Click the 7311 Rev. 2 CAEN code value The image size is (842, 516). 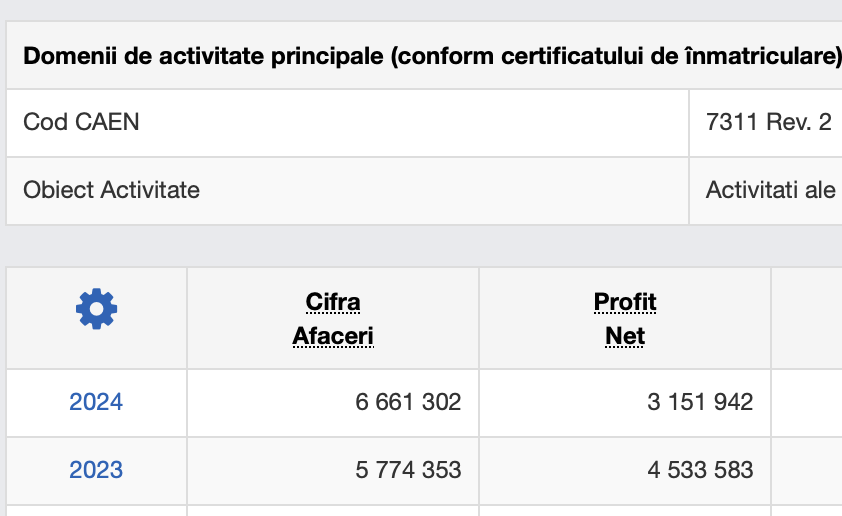[x=769, y=122]
